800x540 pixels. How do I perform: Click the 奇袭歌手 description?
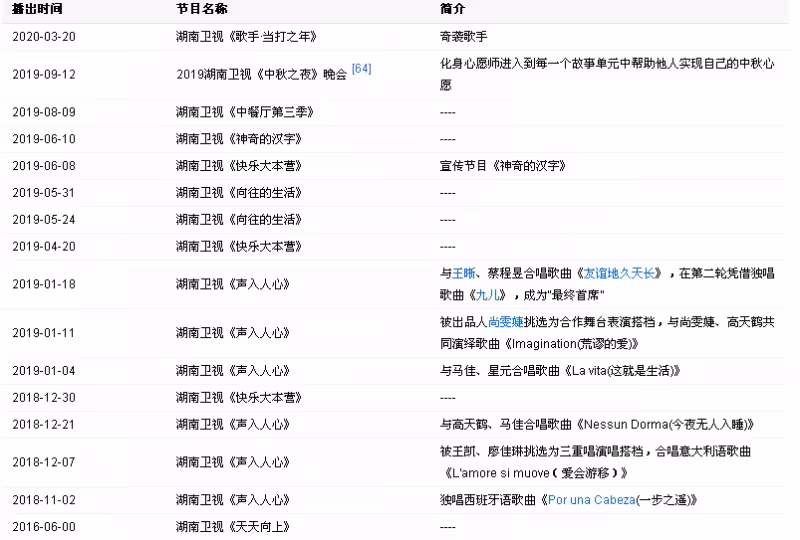pos(463,37)
